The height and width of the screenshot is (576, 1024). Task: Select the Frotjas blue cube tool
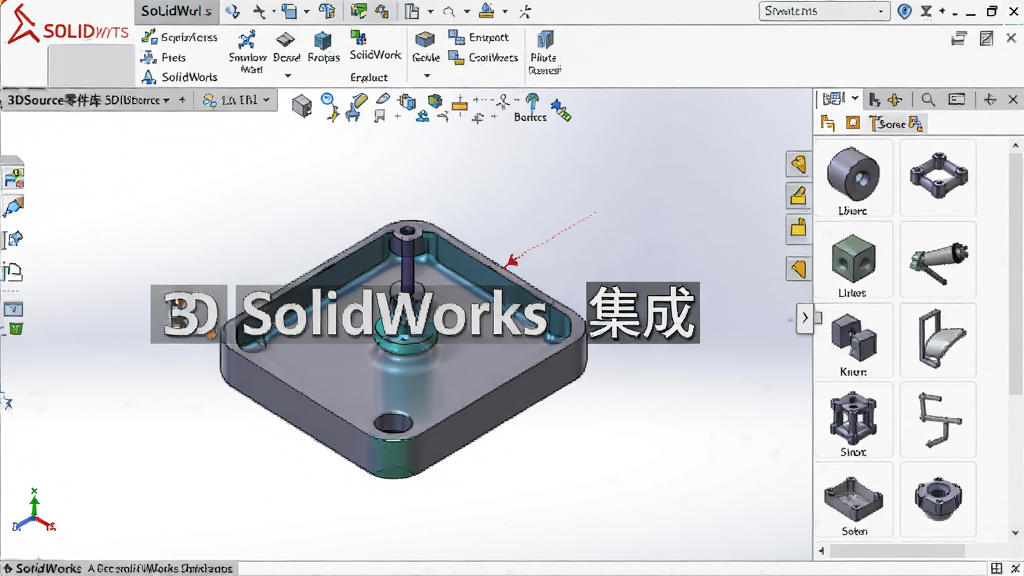pyautogui.click(x=323, y=47)
